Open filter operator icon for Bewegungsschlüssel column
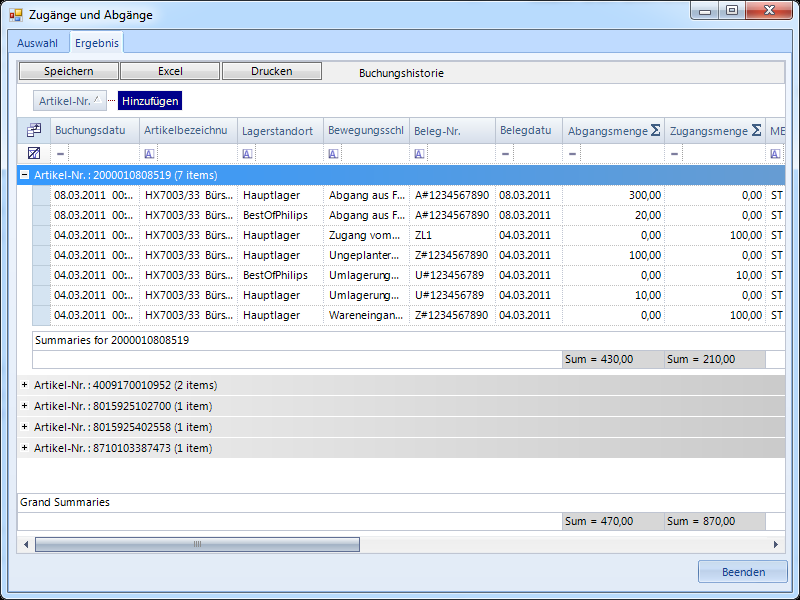Screen dimensions: 800x600 tap(333, 154)
